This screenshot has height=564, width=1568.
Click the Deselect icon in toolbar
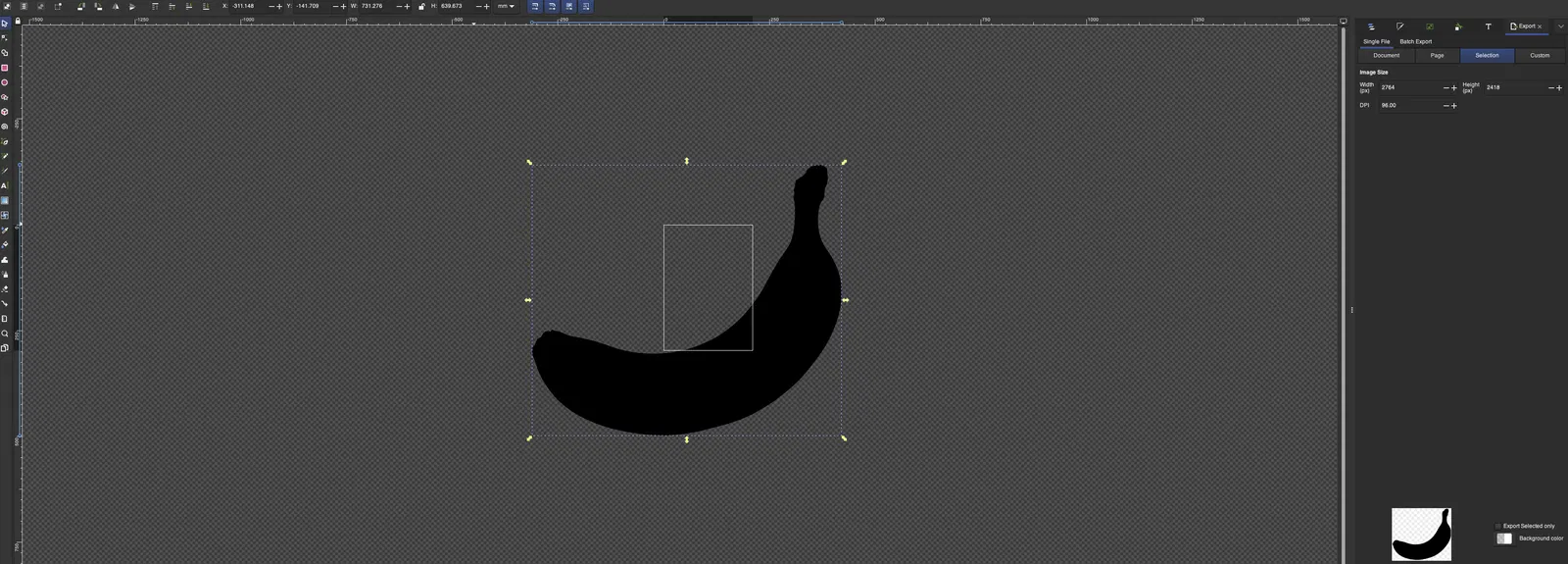(x=40, y=6)
